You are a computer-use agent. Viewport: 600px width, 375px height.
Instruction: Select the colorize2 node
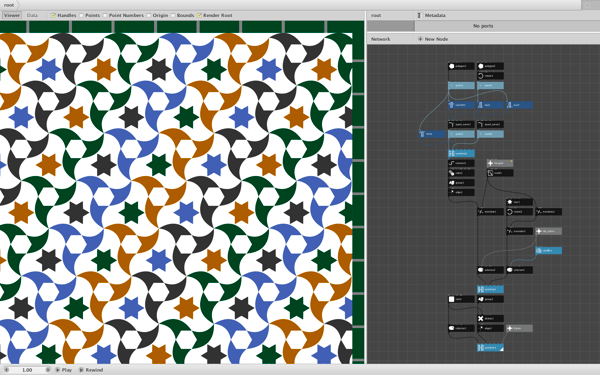(x=520, y=270)
